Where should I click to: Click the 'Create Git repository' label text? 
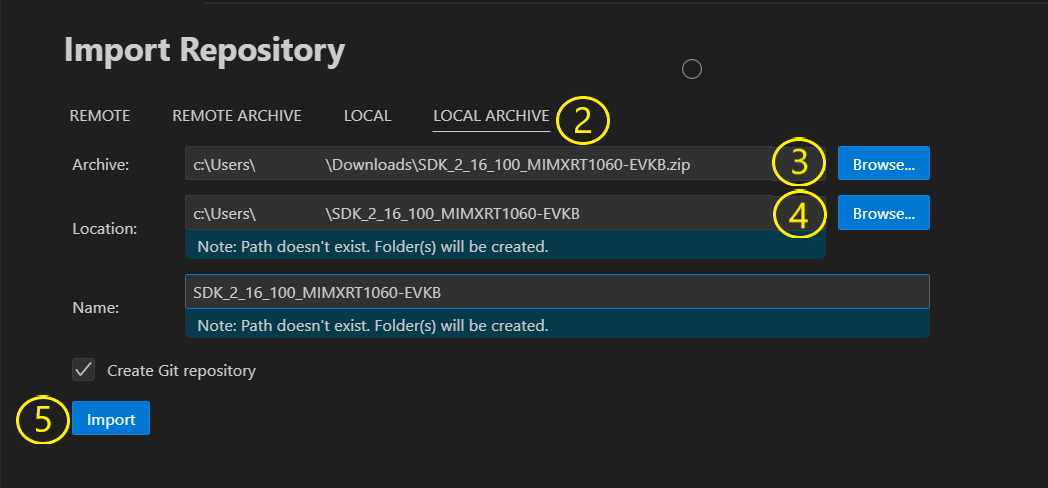click(x=181, y=371)
